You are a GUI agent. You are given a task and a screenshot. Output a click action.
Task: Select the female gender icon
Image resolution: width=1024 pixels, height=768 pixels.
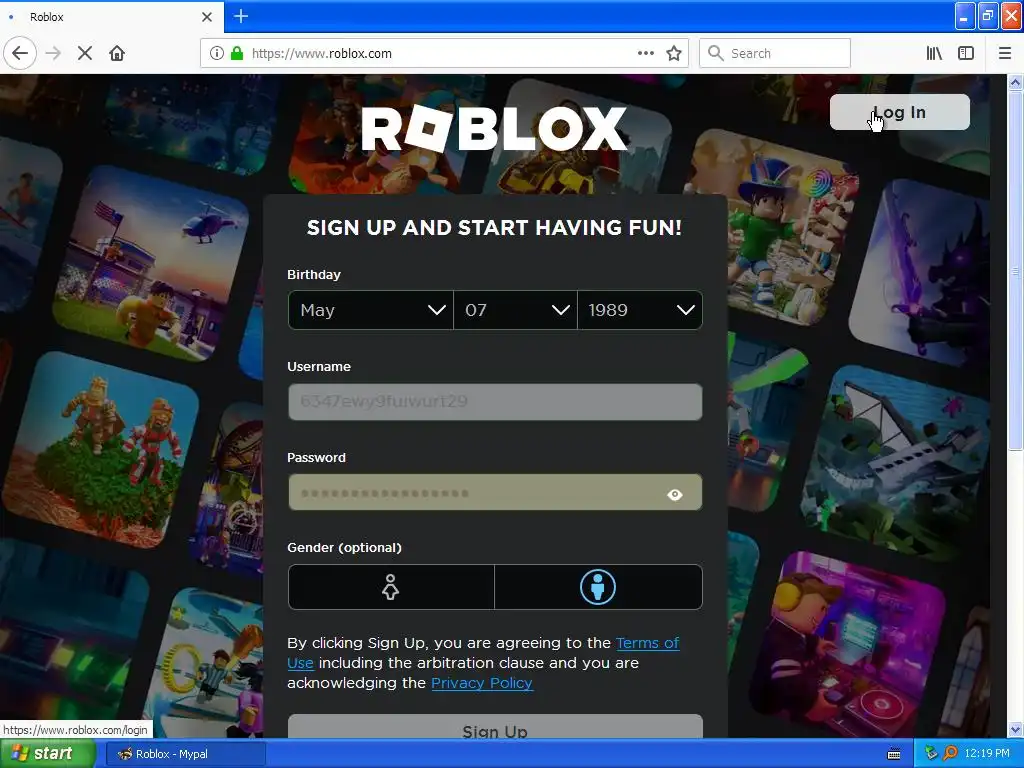391,587
